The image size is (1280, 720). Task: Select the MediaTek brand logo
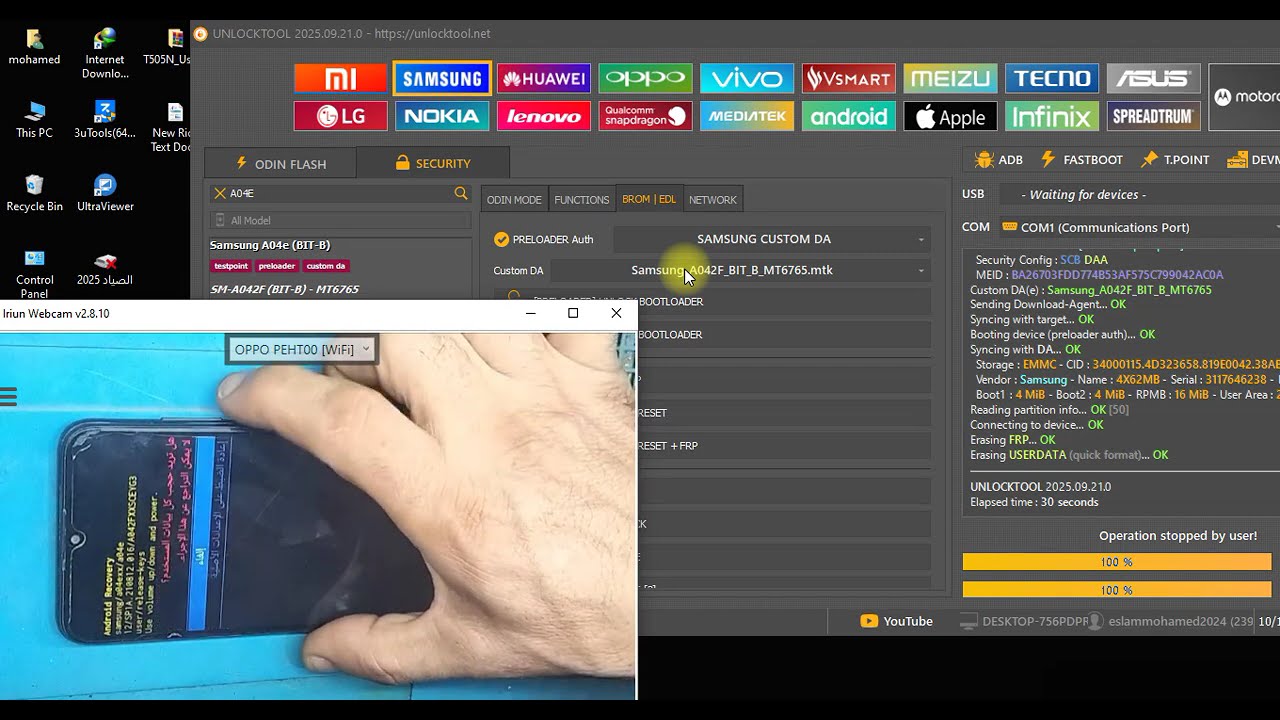(747, 116)
